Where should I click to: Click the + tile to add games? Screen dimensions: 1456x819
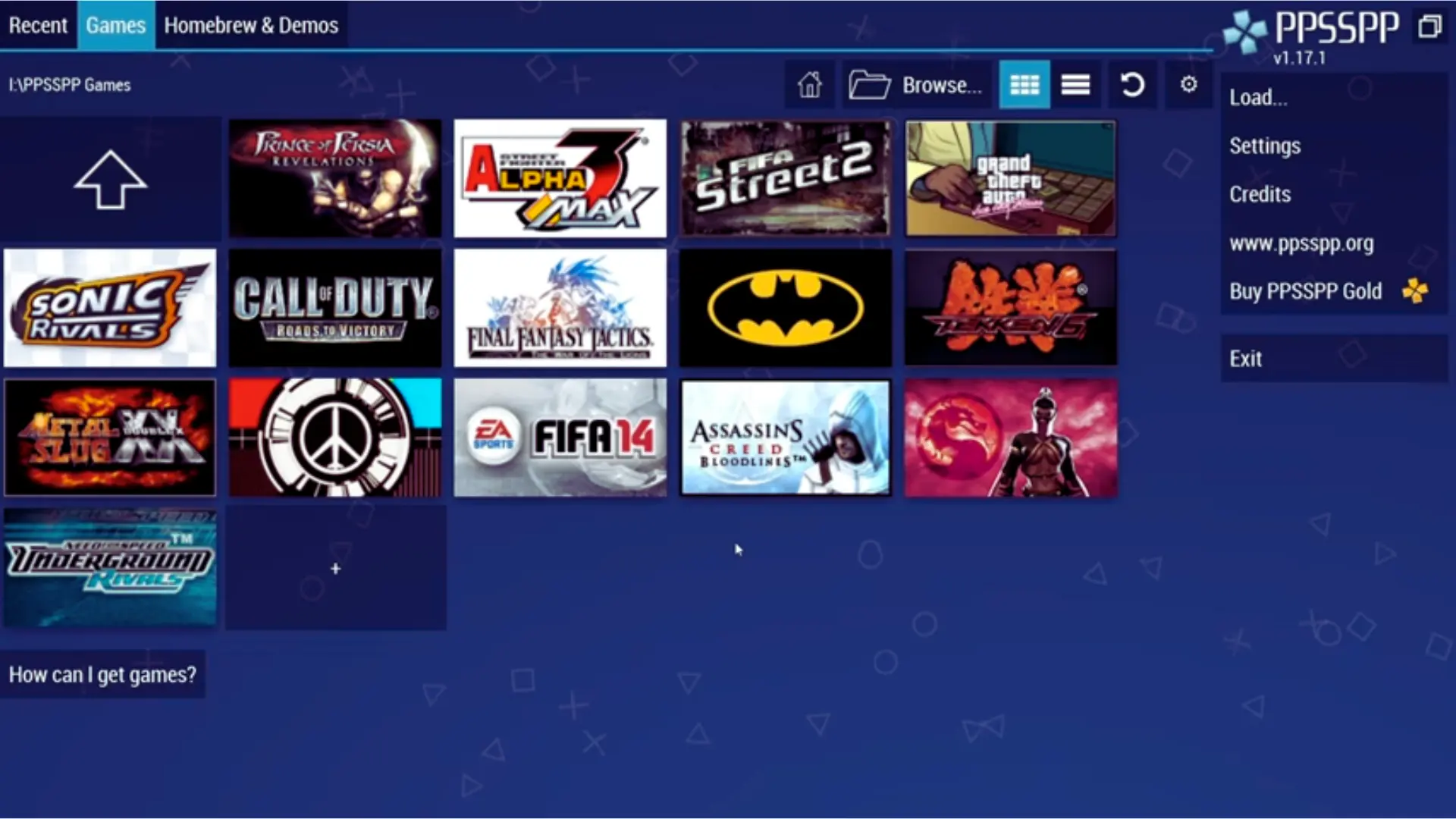pyautogui.click(x=335, y=568)
